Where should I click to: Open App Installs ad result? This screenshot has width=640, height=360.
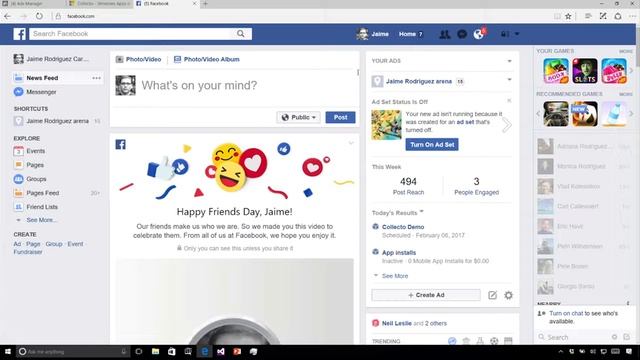click(x=399, y=253)
